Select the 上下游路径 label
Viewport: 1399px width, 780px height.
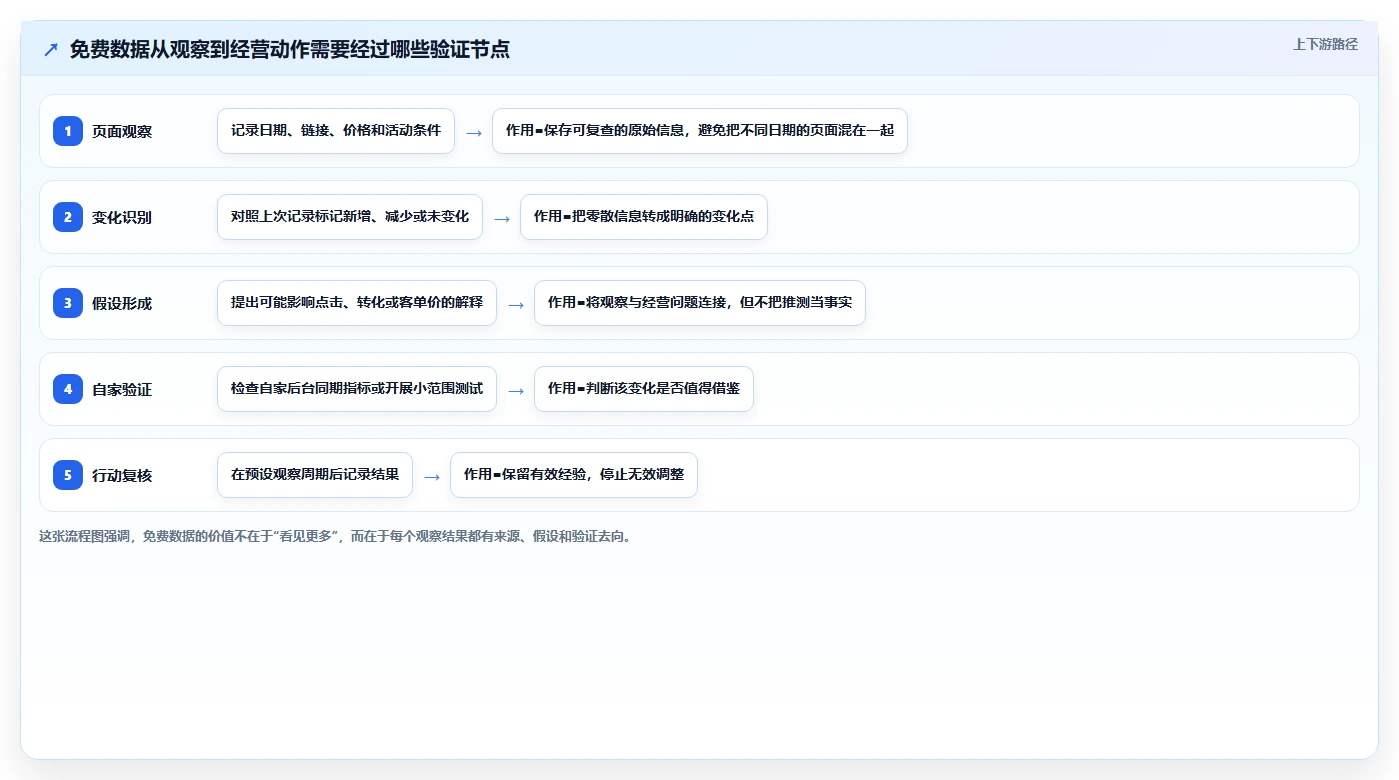click(x=1325, y=44)
